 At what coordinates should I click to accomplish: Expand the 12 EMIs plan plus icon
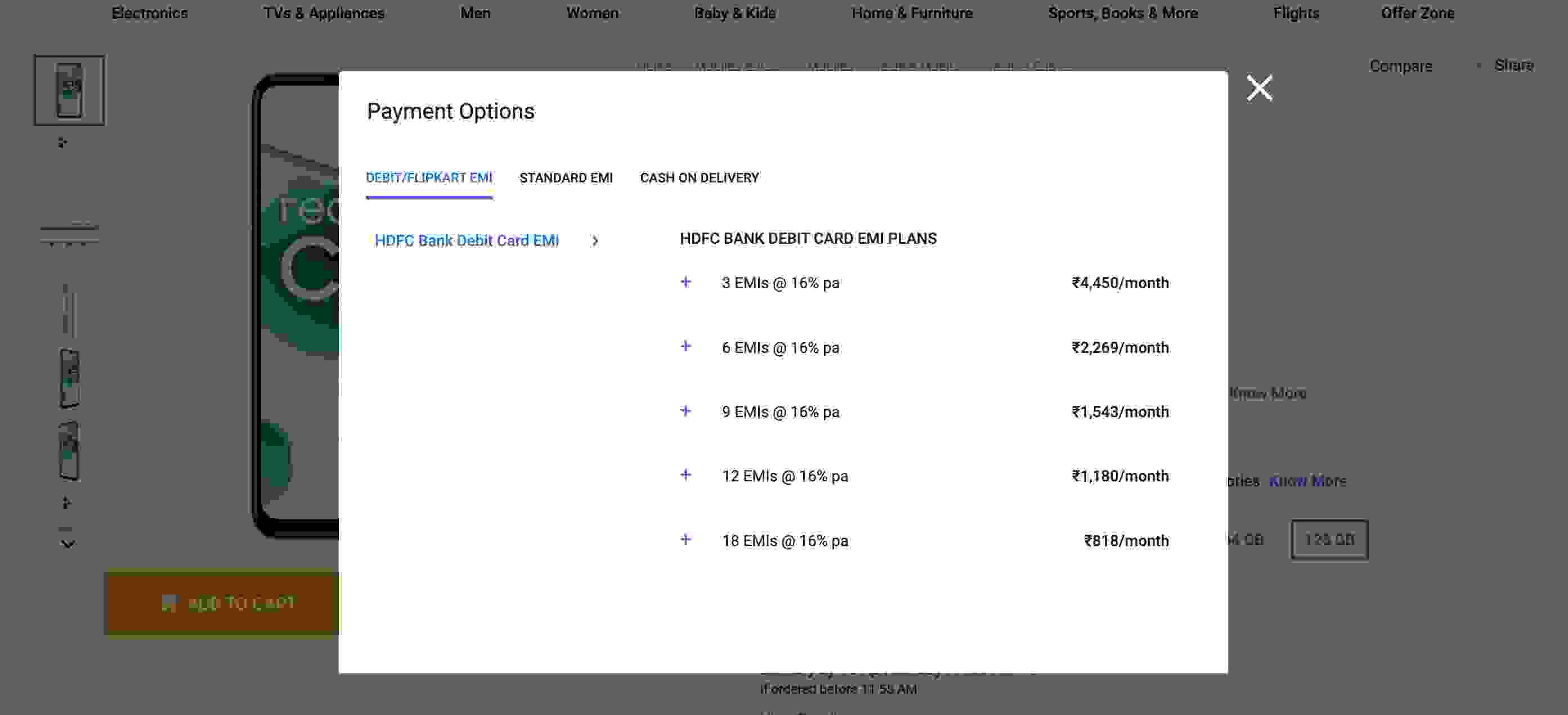point(686,475)
